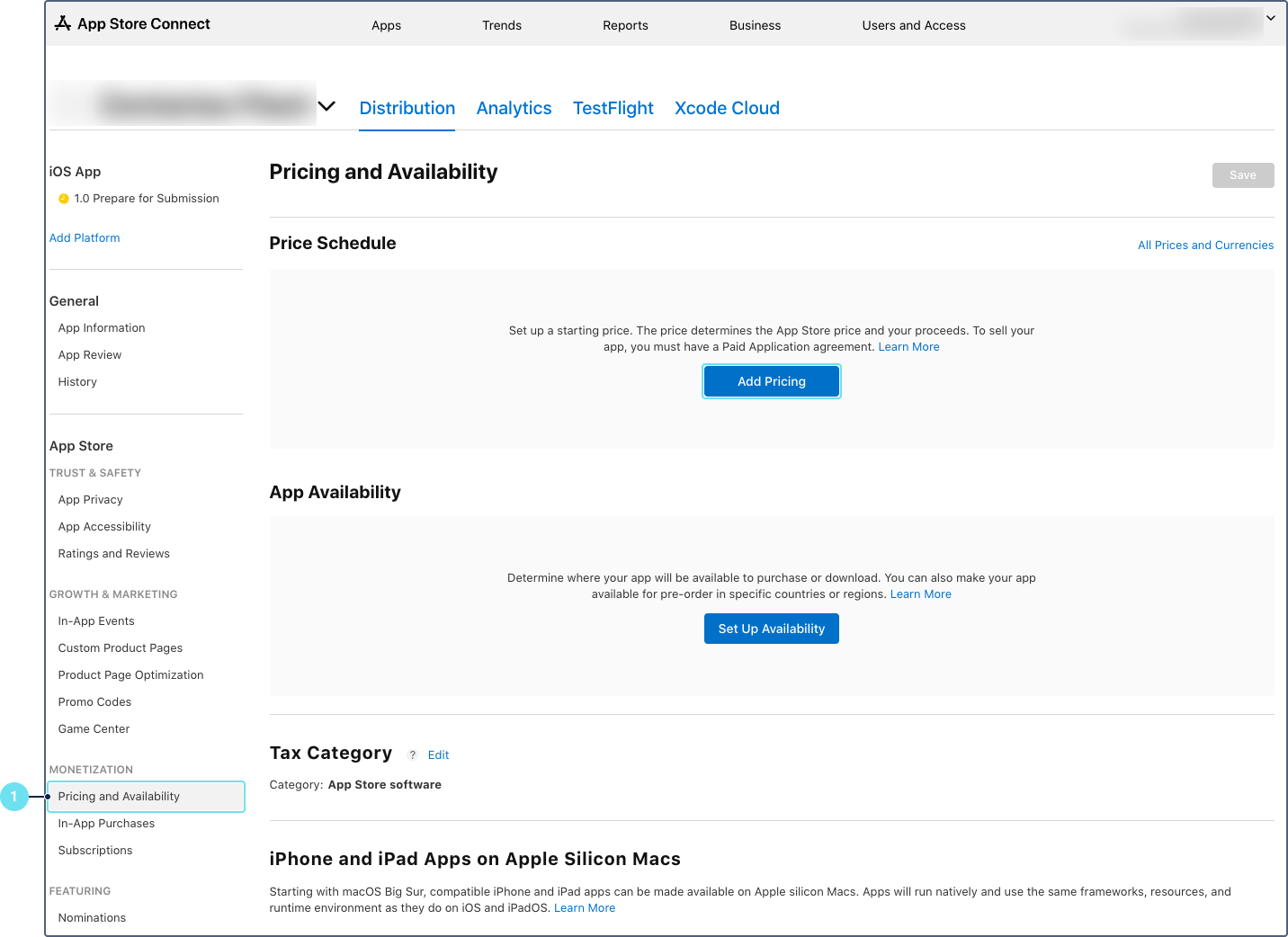Screen dimensions: 1288x937
Task: Switch to the TestFlight tab
Action: (x=613, y=108)
